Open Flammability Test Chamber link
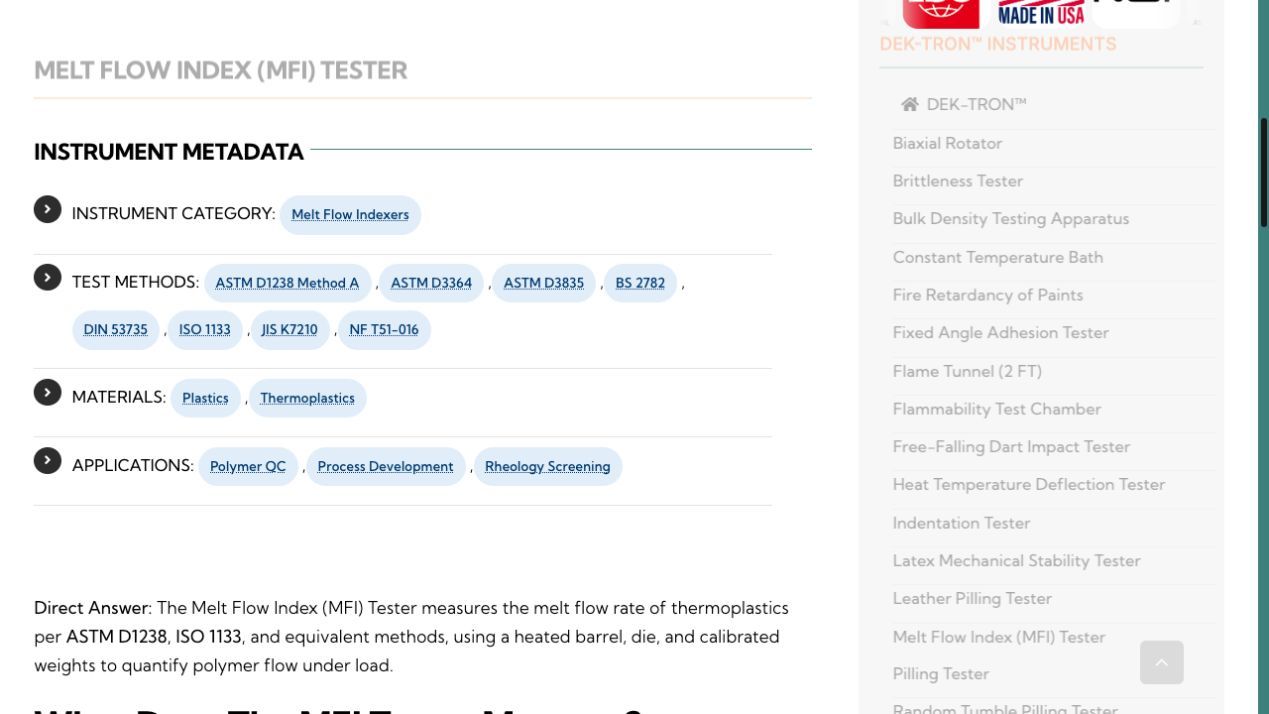This screenshot has width=1269, height=714. [x=997, y=409]
